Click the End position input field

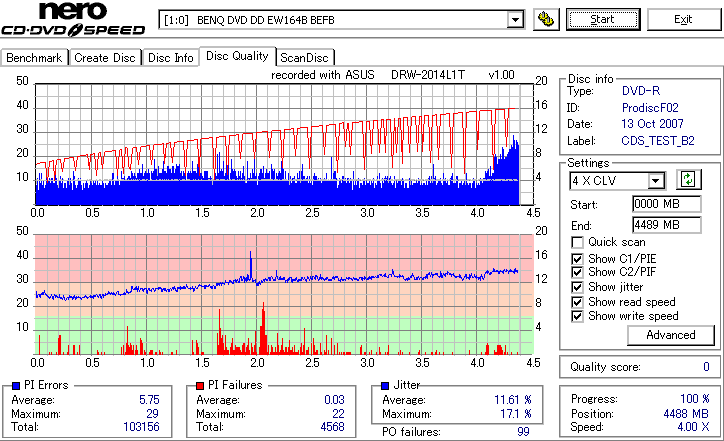point(666,225)
